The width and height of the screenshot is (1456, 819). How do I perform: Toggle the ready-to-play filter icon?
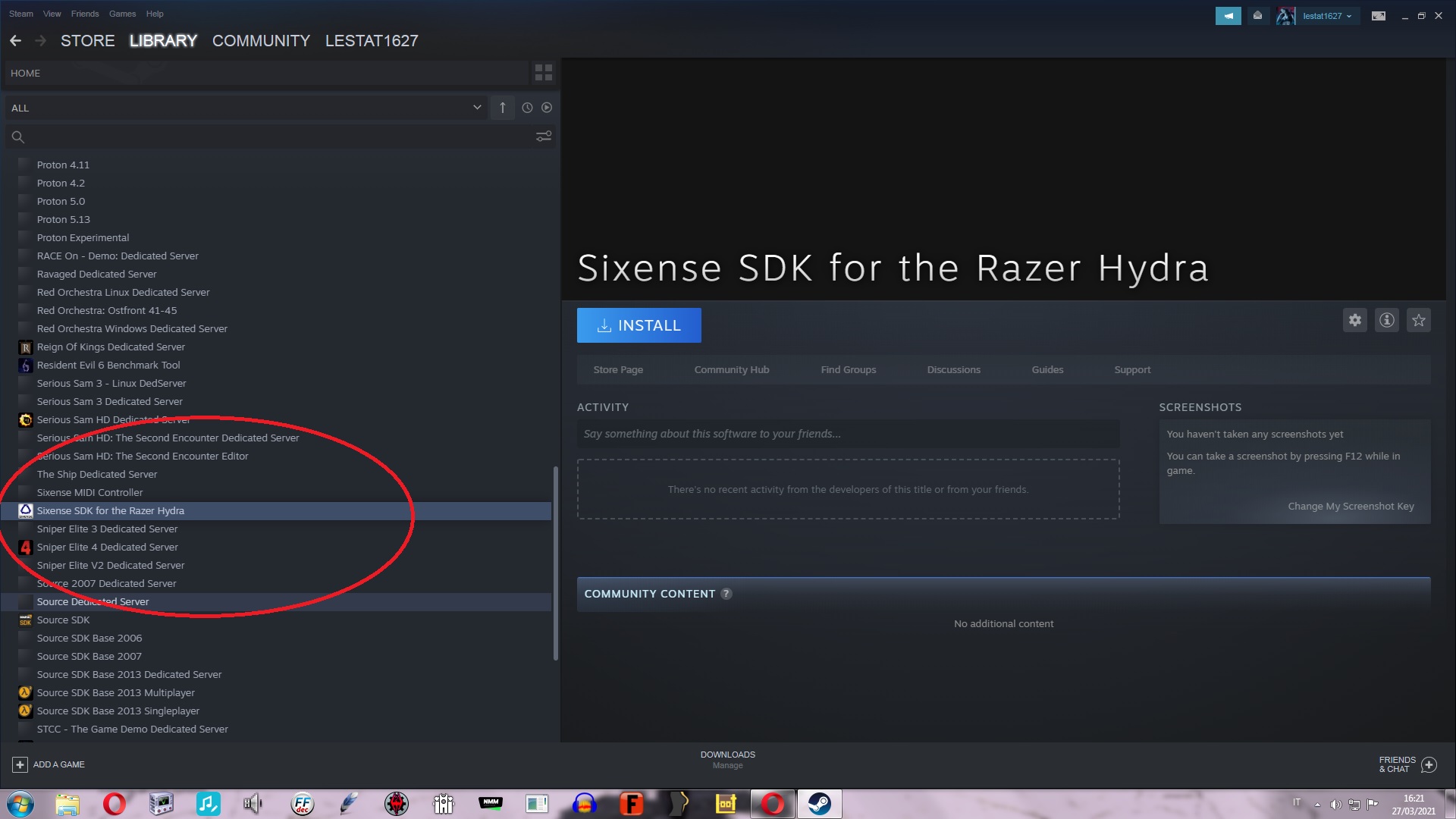547,108
